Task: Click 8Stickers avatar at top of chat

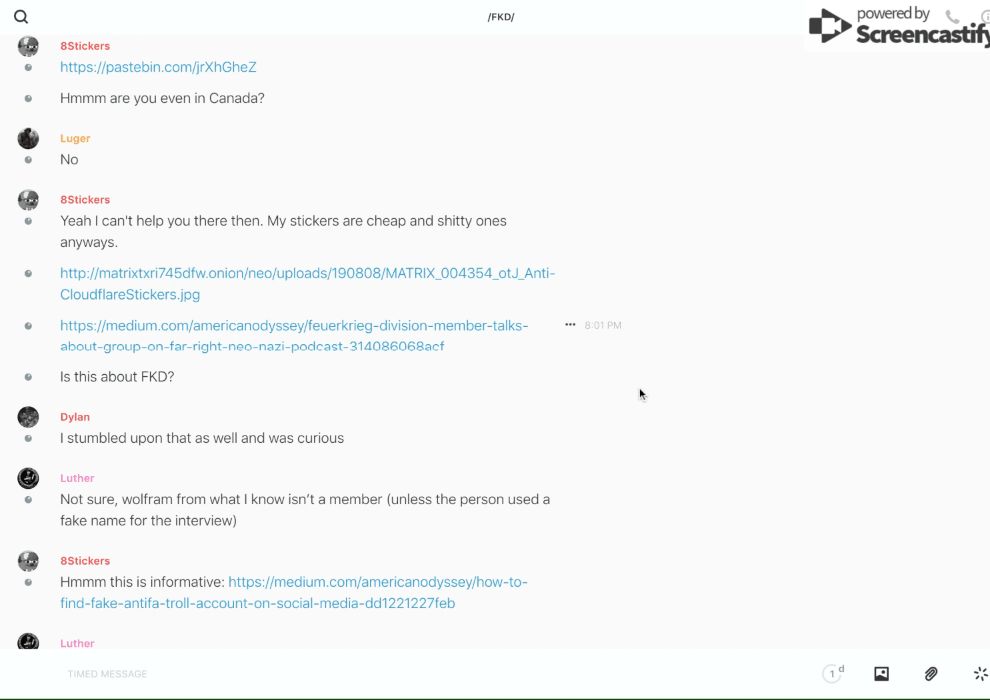Action: [x=28, y=47]
